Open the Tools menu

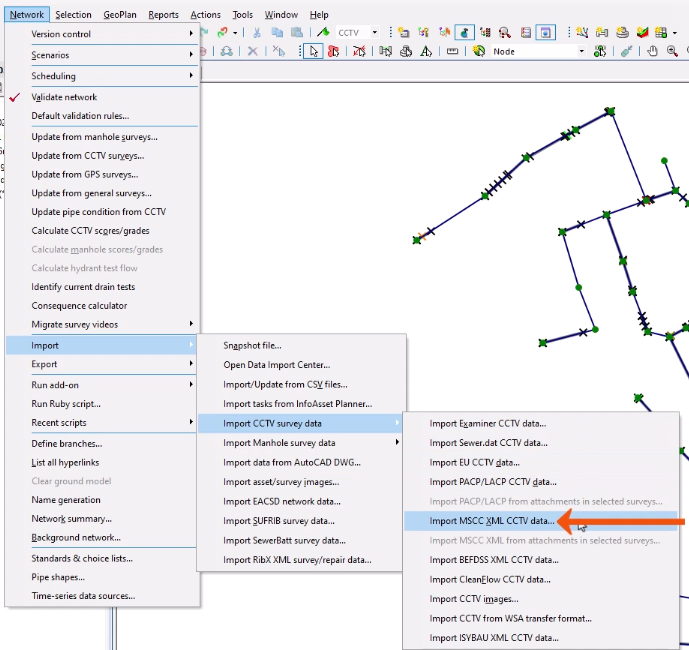(x=243, y=15)
